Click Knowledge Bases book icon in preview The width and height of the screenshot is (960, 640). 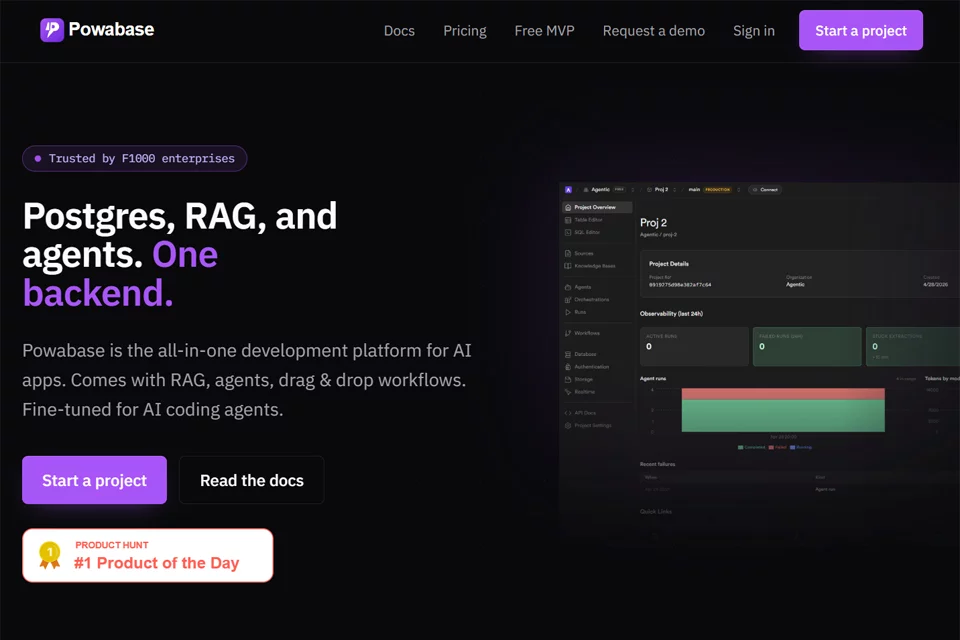coord(568,266)
